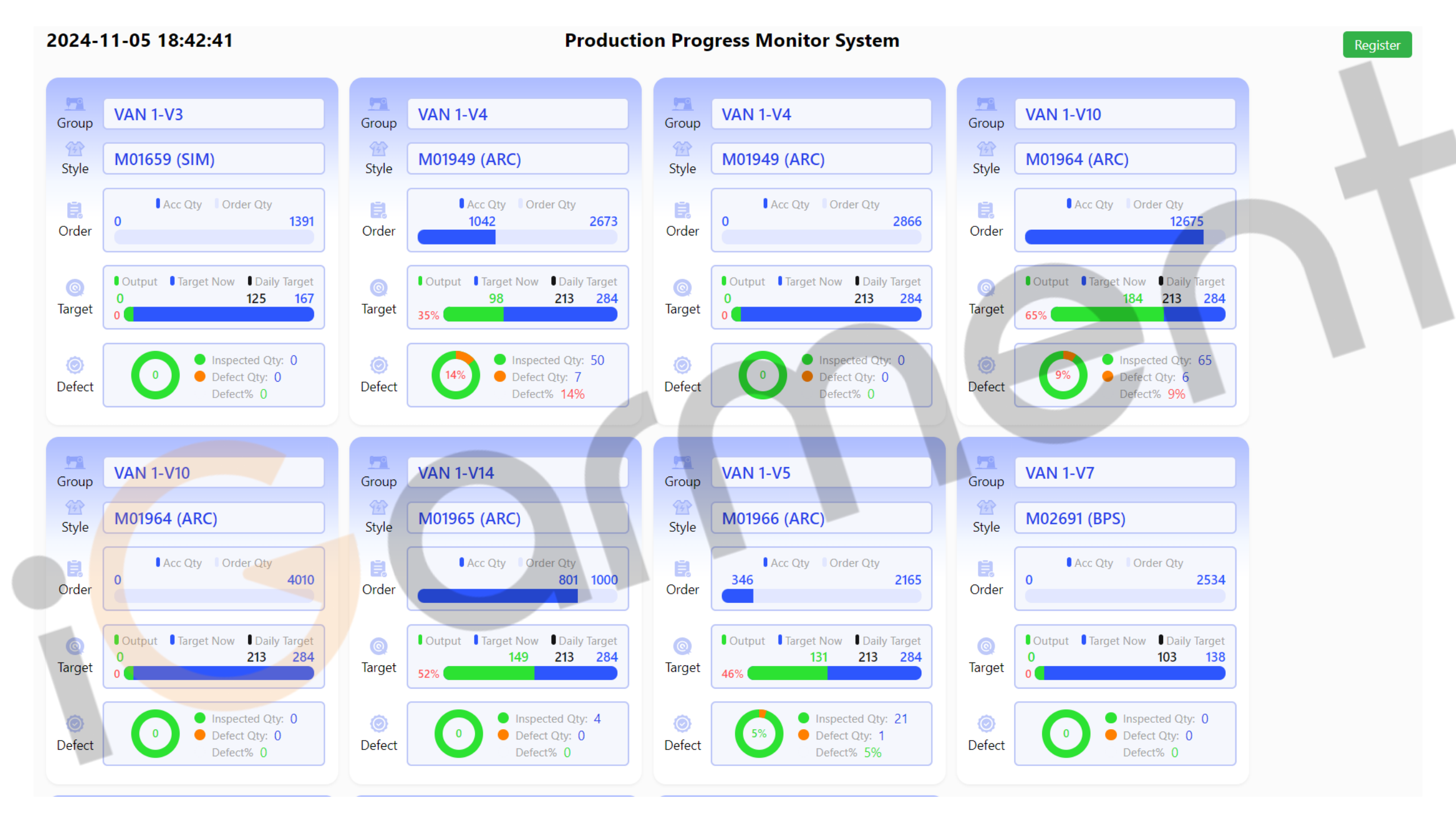Click Defect badge icon in VAN 1-V7 card
1456x819 pixels.
[986, 723]
